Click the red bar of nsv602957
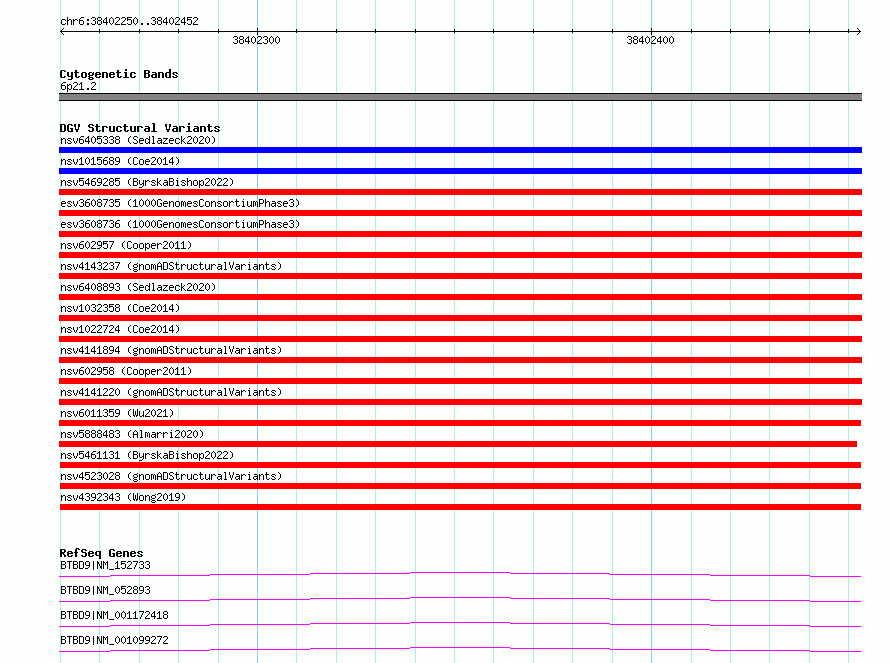The height and width of the screenshot is (663, 890). 460,255
